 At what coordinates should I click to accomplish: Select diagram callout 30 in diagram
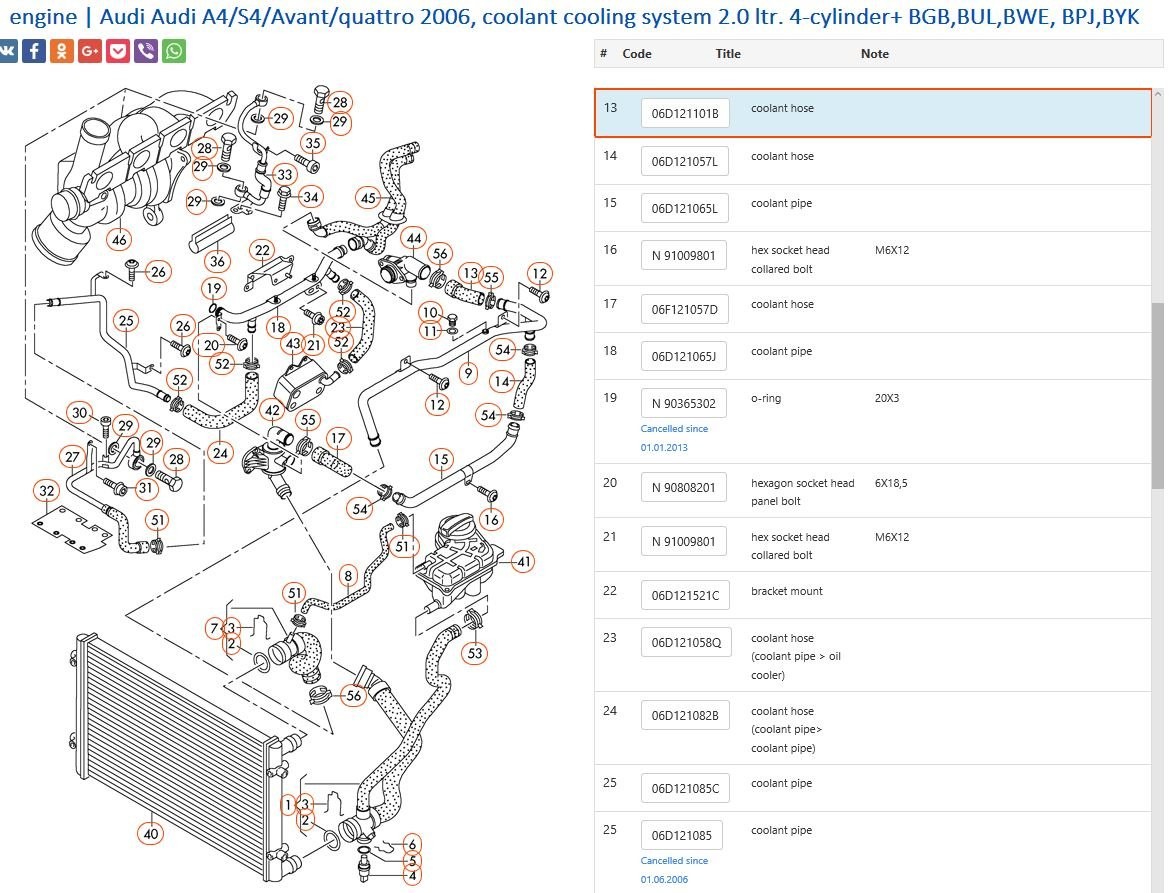(79, 412)
